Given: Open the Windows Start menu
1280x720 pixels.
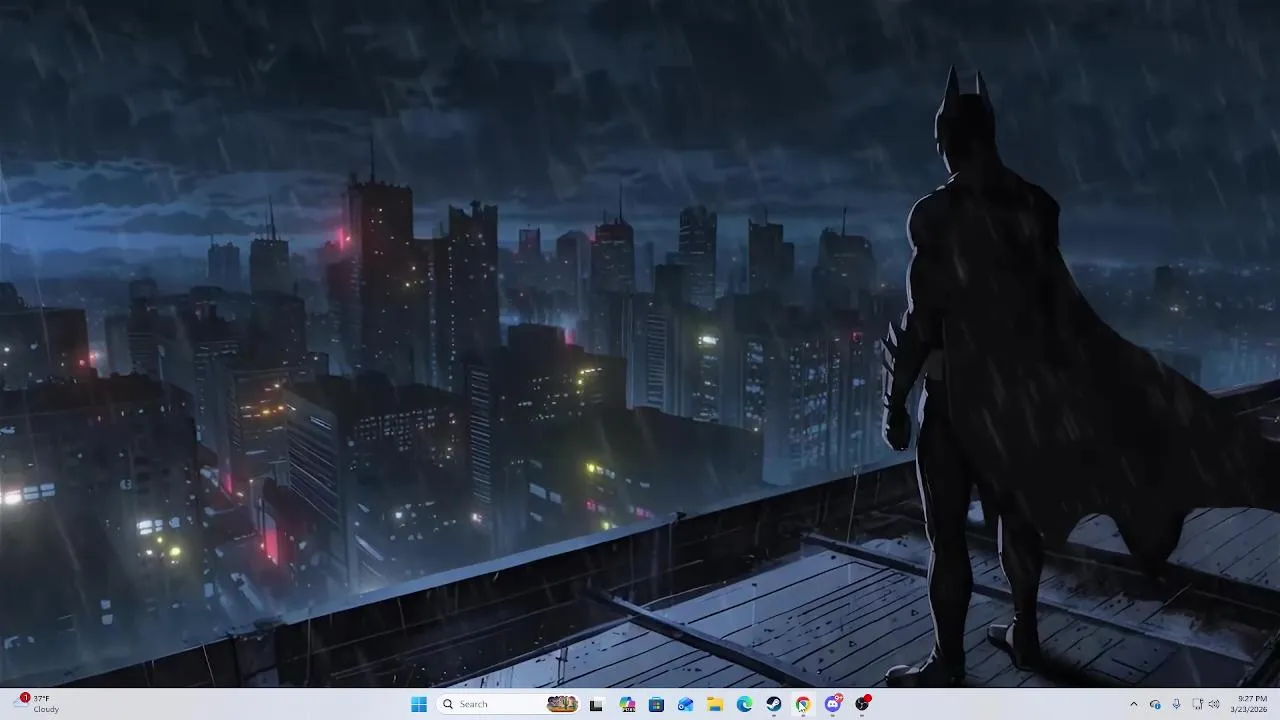Looking at the screenshot, I should [419, 704].
